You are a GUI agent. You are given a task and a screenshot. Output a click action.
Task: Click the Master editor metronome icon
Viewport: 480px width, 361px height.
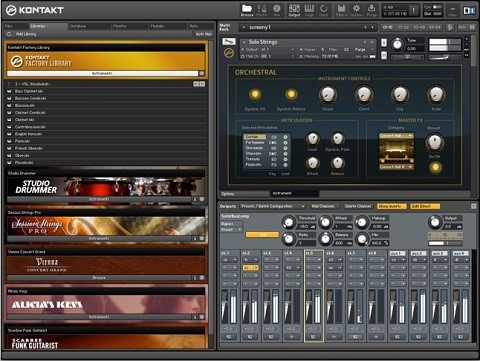click(x=262, y=10)
